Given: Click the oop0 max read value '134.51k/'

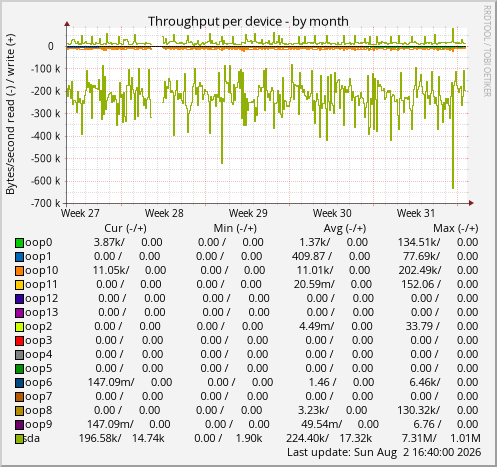Looking at the screenshot, I should click(x=419, y=242).
